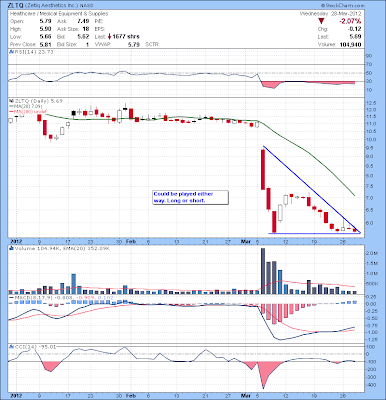Select the Chg value -0.12
This screenshot has height=400, width=386.
pos(355,29)
